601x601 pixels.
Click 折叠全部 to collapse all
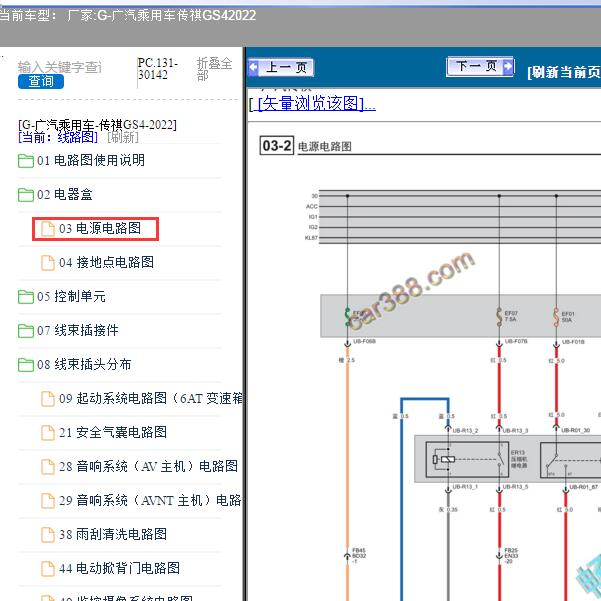tap(214, 69)
